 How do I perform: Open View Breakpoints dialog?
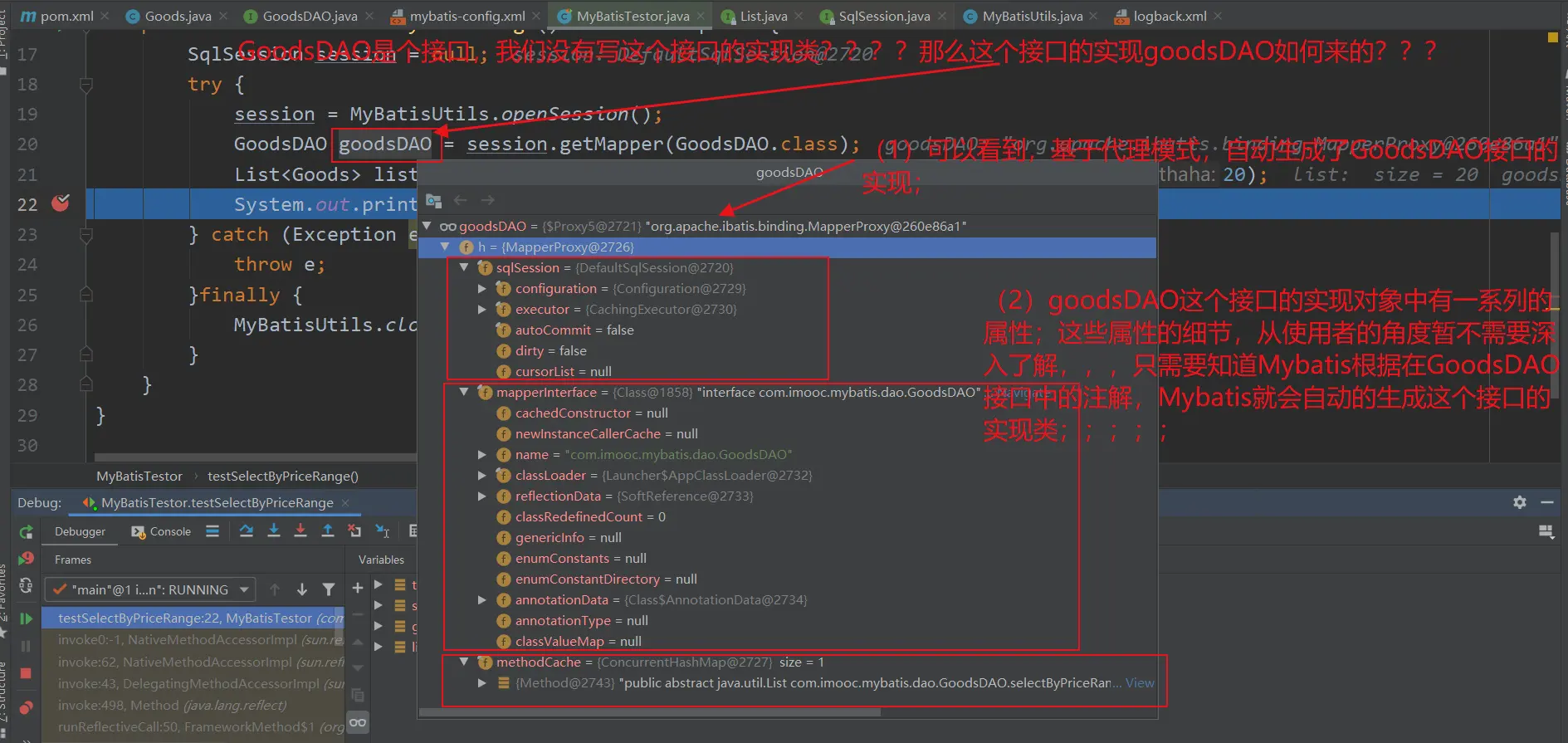pos(26,708)
